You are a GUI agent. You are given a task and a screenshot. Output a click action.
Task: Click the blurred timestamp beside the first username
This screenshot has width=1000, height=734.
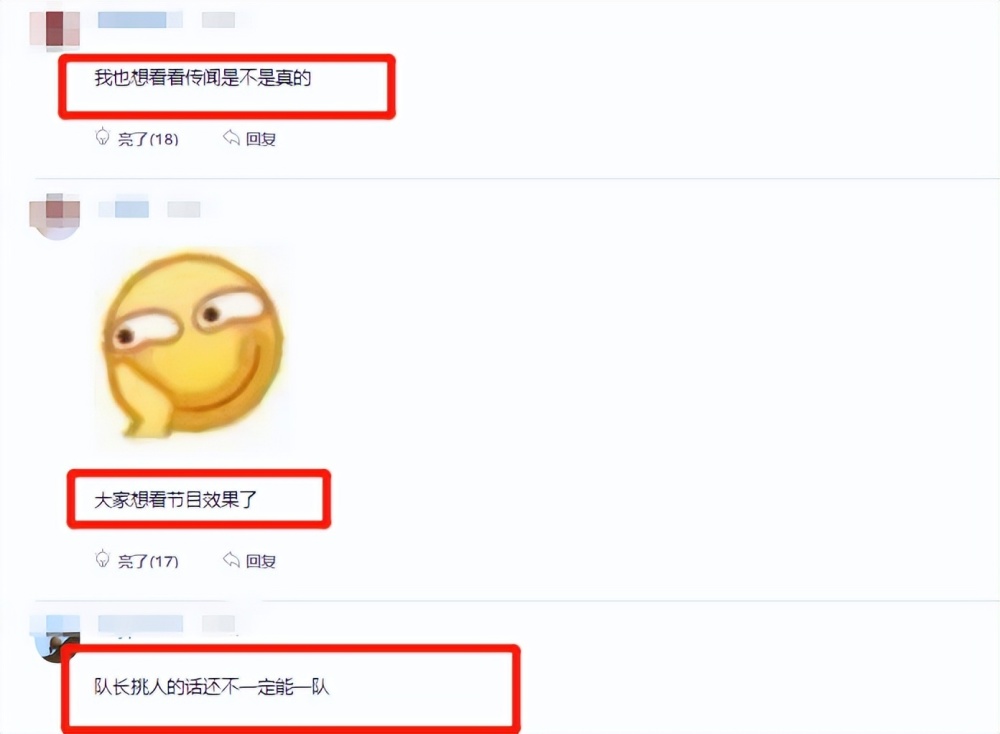(x=218, y=20)
